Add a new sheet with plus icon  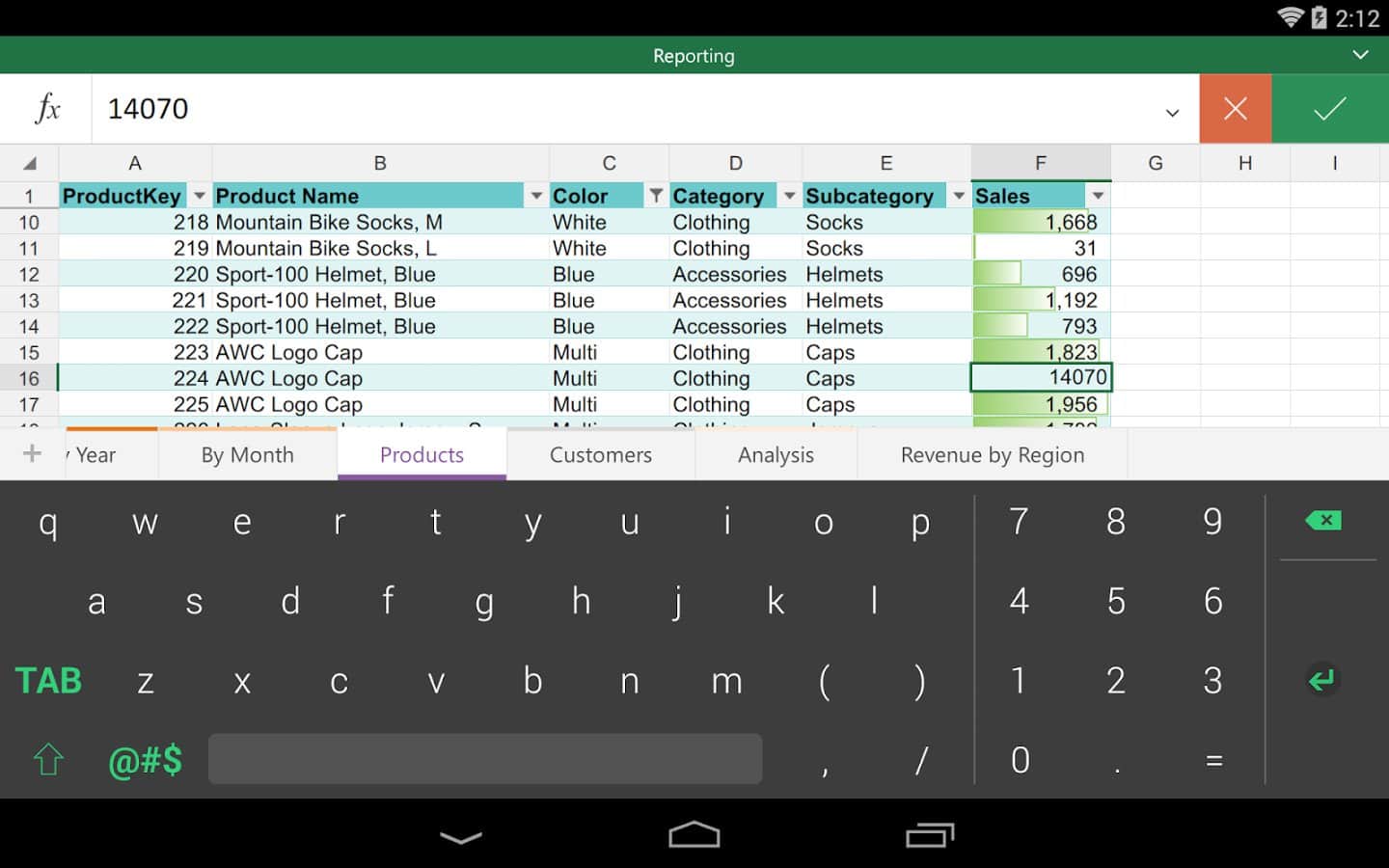(32, 453)
